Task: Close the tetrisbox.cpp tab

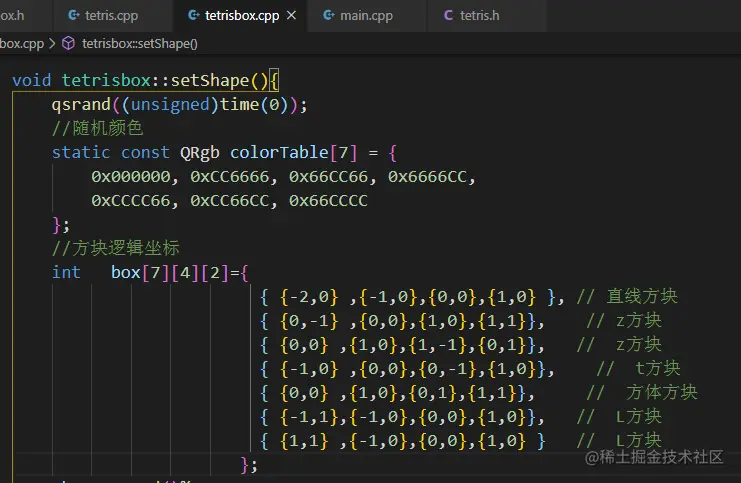Action: 292,16
